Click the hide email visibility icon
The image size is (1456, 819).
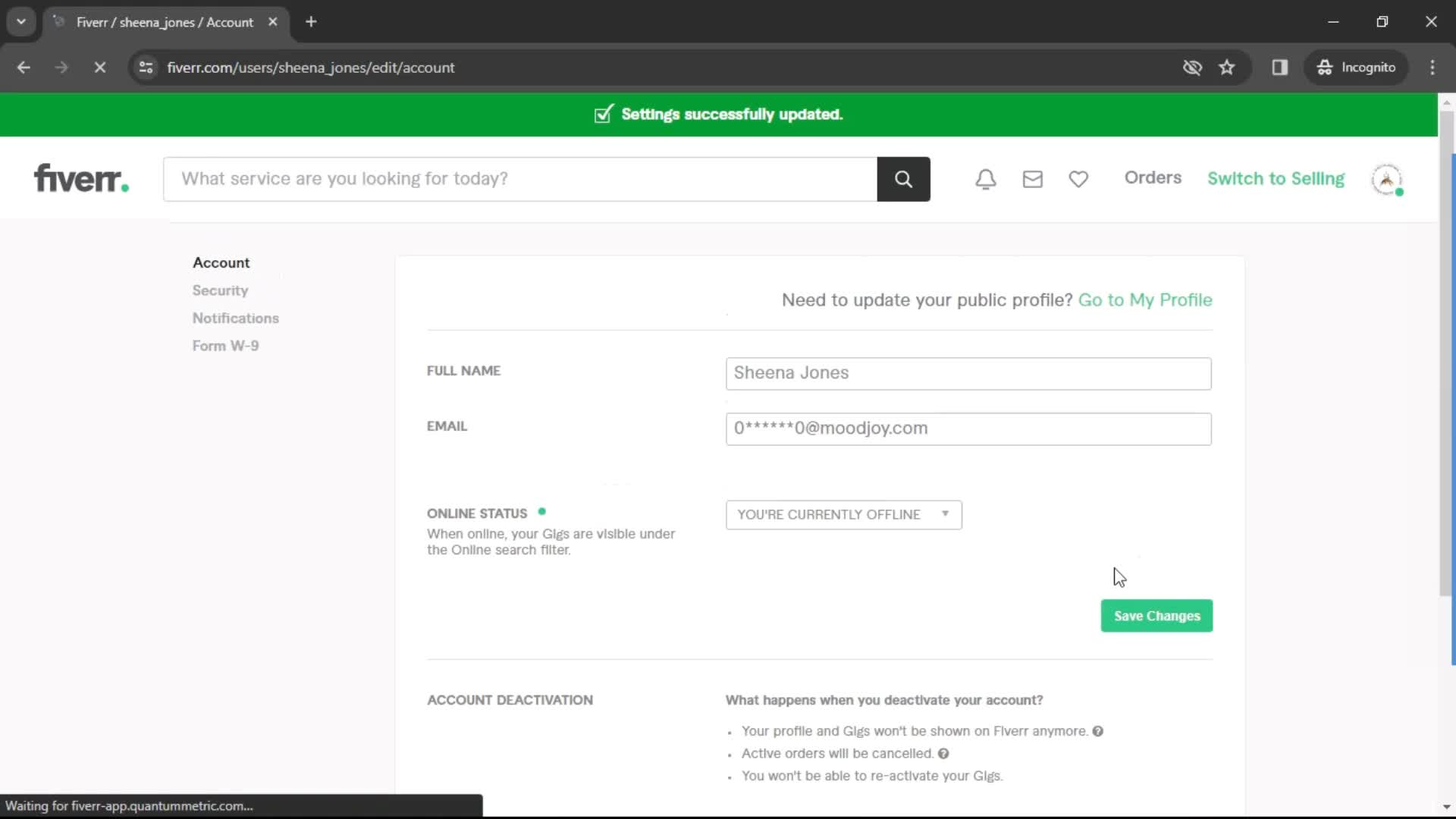click(x=1191, y=67)
